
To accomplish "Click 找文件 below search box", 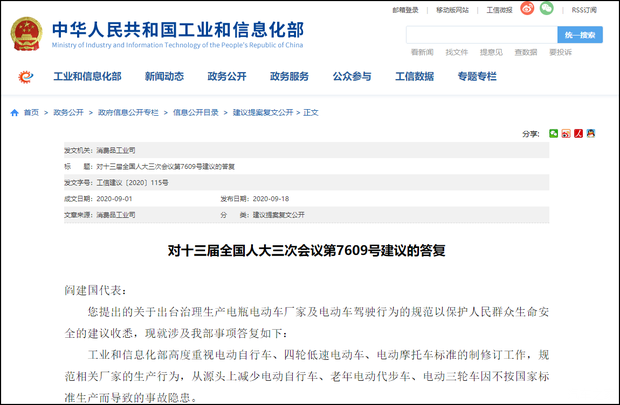I will tap(457, 52).
